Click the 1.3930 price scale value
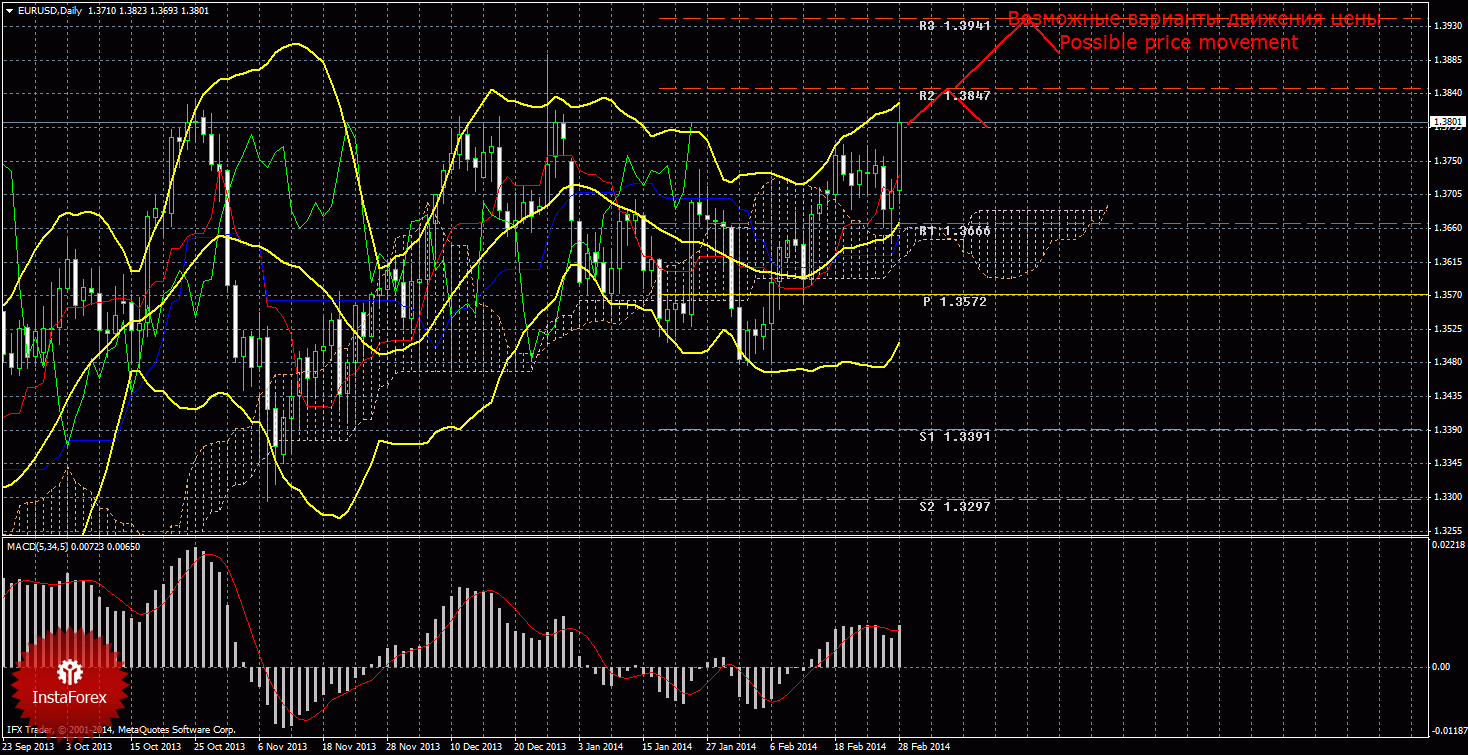 1447,26
